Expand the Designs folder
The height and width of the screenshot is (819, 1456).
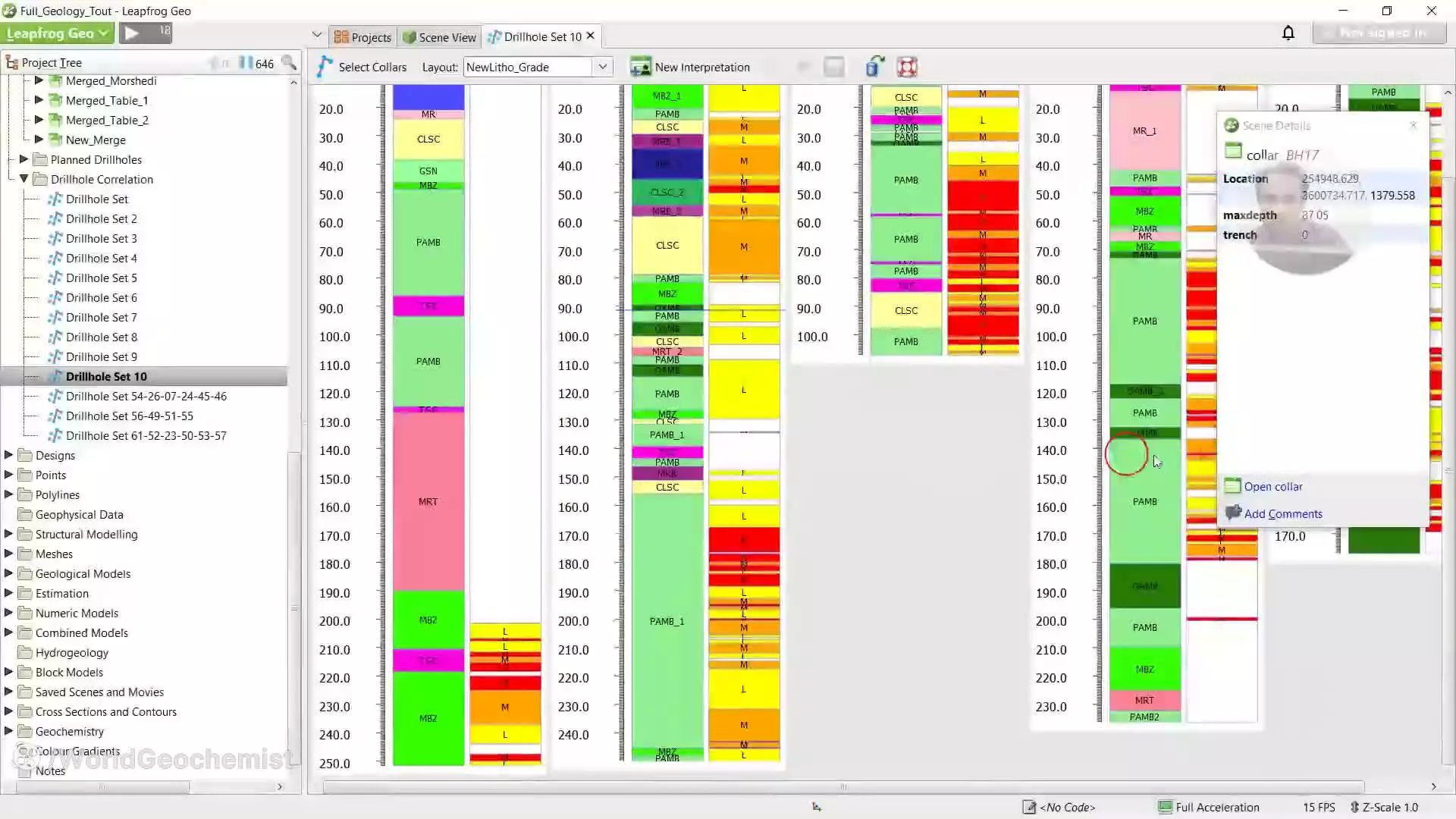(x=8, y=455)
